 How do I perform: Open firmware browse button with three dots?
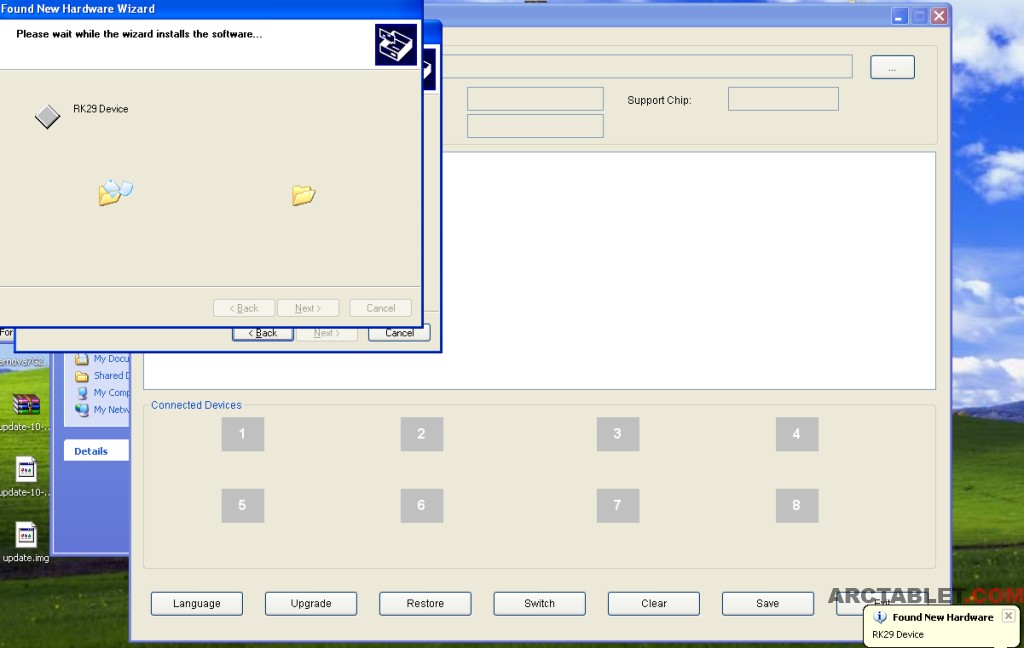pos(892,67)
